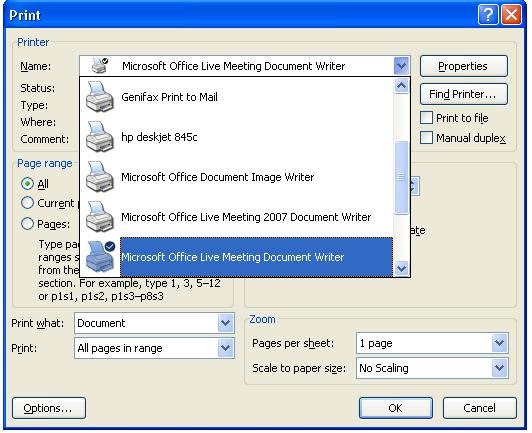Click the Find Printer button
The width and height of the screenshot is (532, 433).
[x=463, y=94]
